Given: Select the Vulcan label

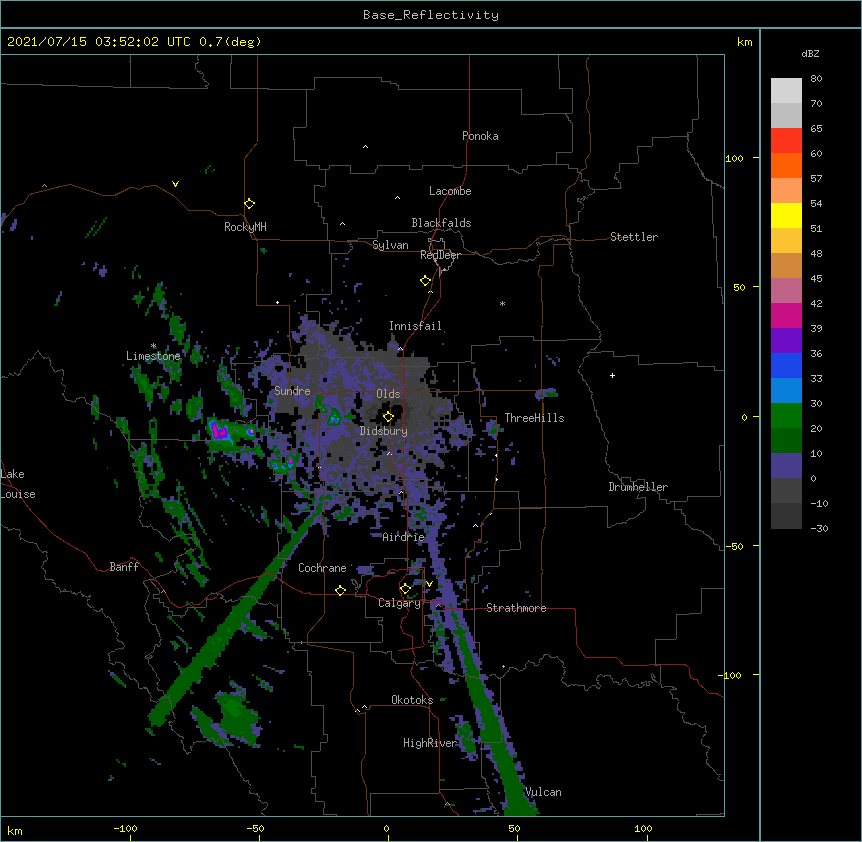Looking at the screenshot, I should click(x=544, y=792).
